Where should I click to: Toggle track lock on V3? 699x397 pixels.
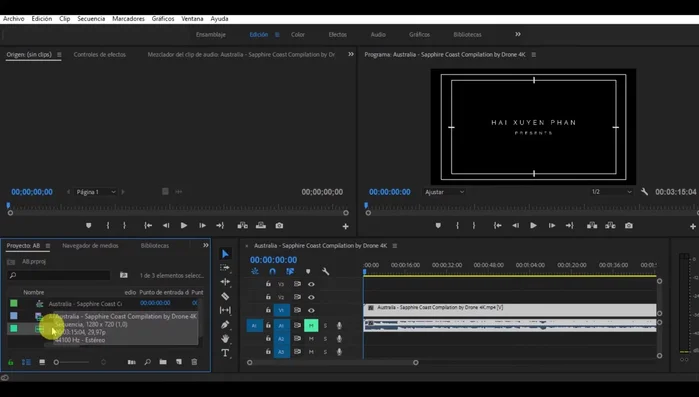(268, 284)
